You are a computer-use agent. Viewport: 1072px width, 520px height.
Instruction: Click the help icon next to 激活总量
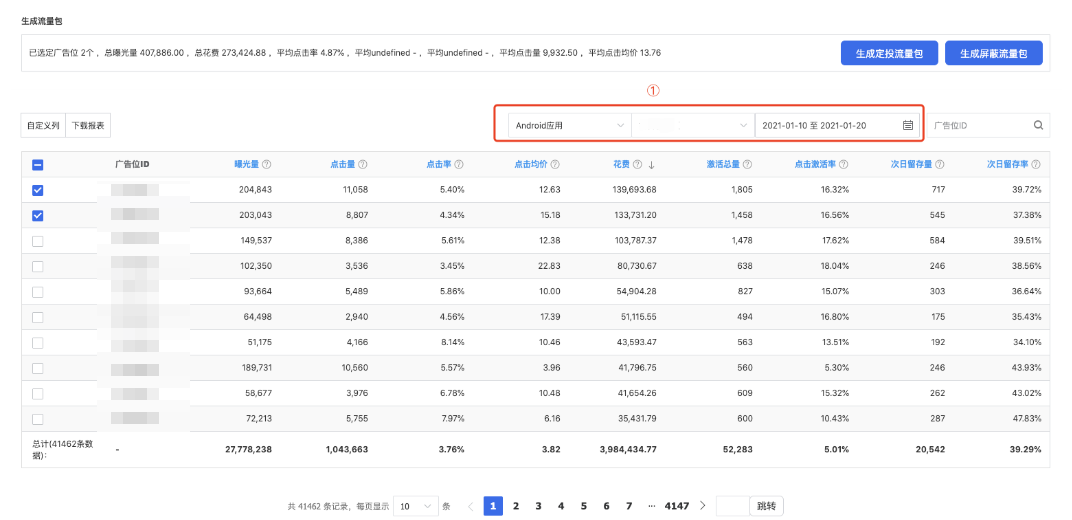tap(748, 165)
